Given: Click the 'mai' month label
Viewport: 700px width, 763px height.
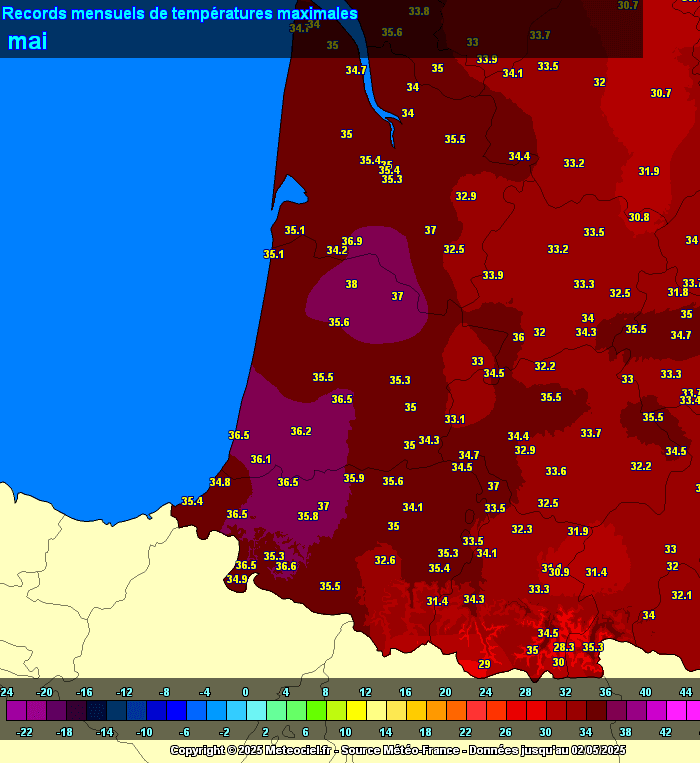Looking at the screenshot, I should point(27,42).
